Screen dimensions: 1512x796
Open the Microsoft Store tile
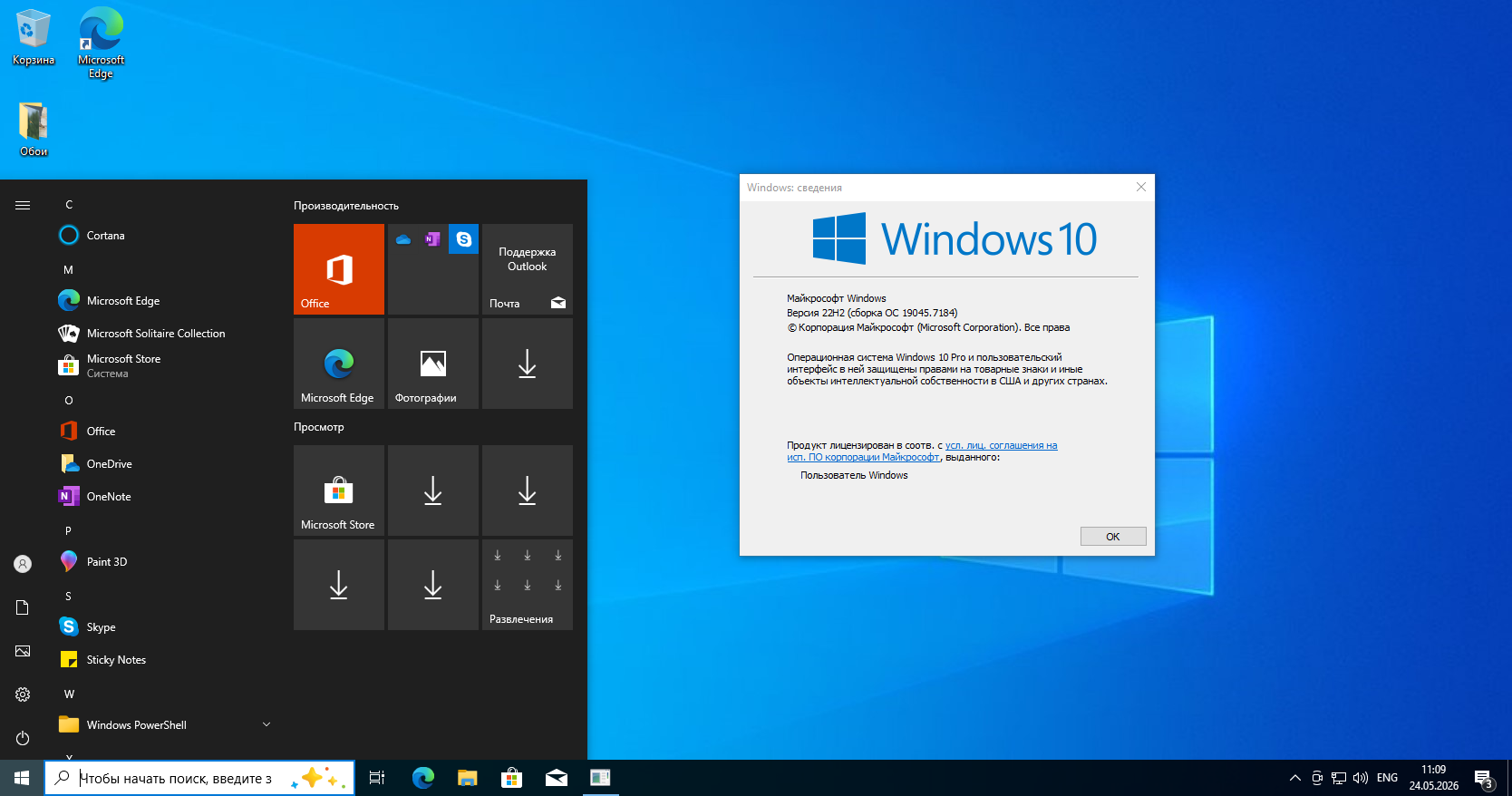coord(339,490)
